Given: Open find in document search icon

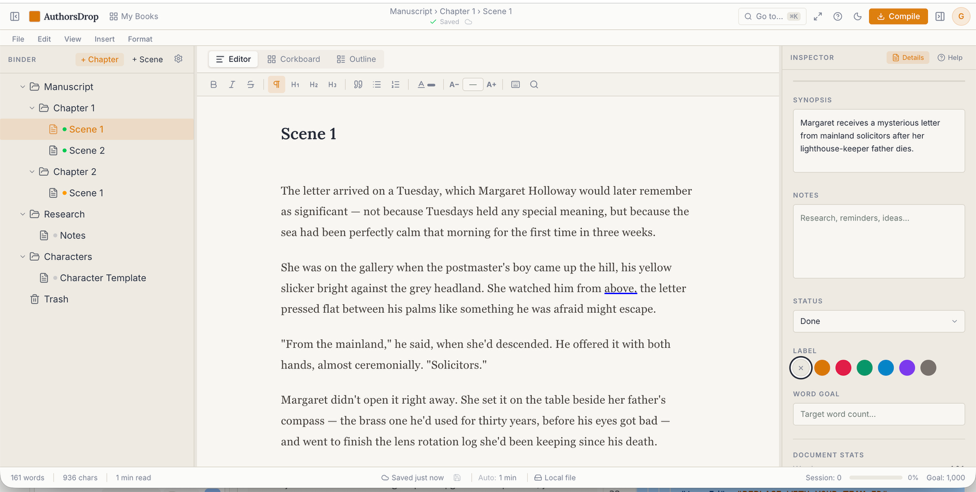Looking at the screenshot, I should (x=534, y=85).
